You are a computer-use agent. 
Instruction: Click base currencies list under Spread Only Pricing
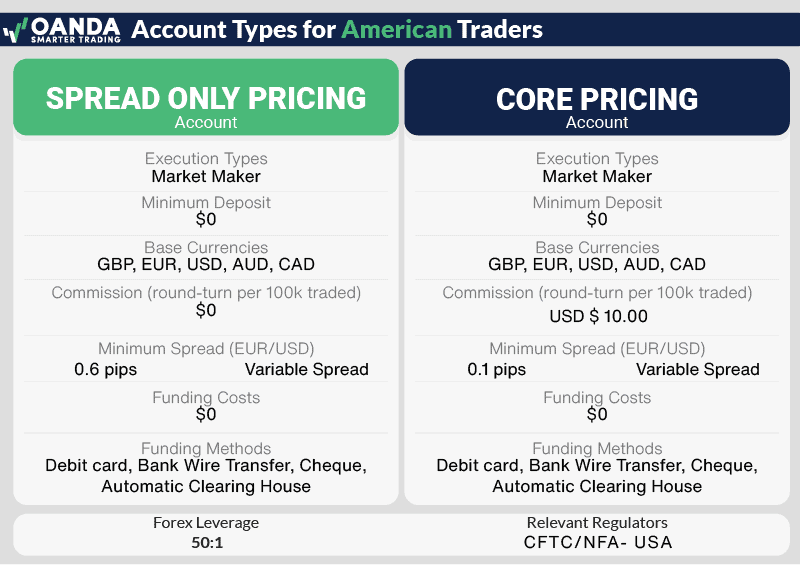206,265
